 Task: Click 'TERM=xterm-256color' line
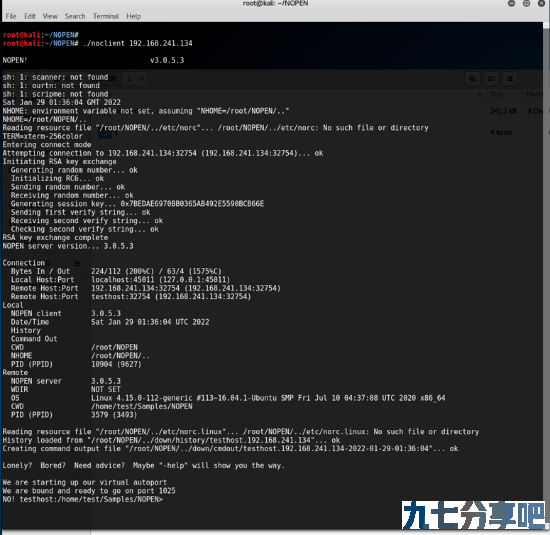click(x=43, y=136)
